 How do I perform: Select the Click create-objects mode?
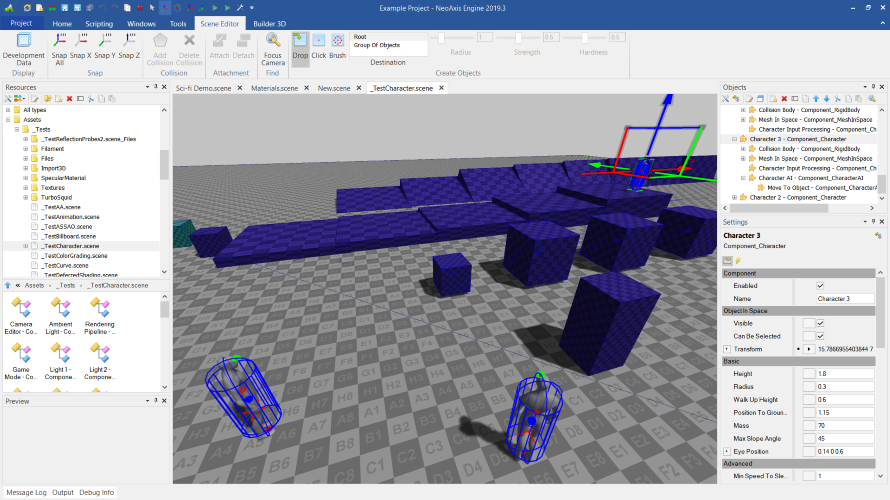click(x=319, y=46)
